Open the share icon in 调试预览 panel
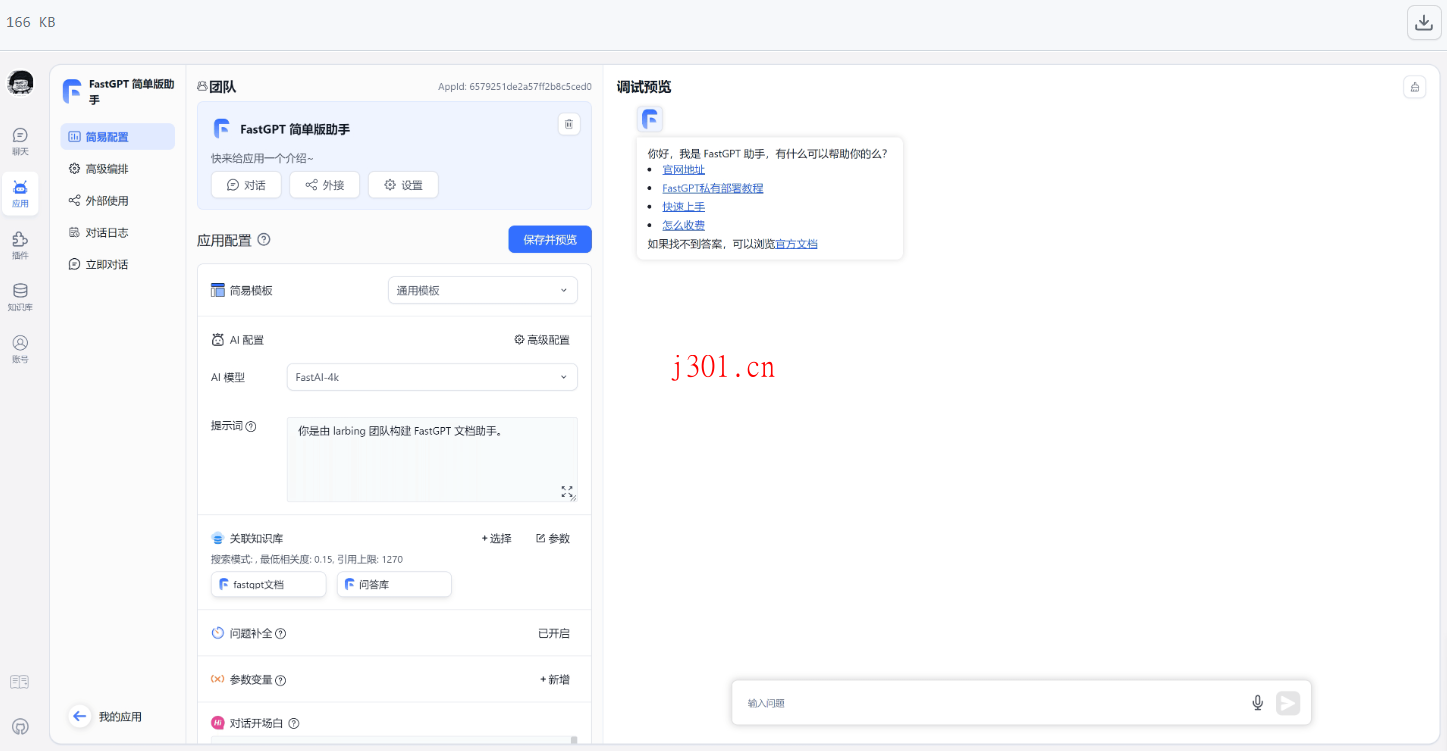Image resolution: width=1447 pixels, height=751 pixels. point(1414,87)
